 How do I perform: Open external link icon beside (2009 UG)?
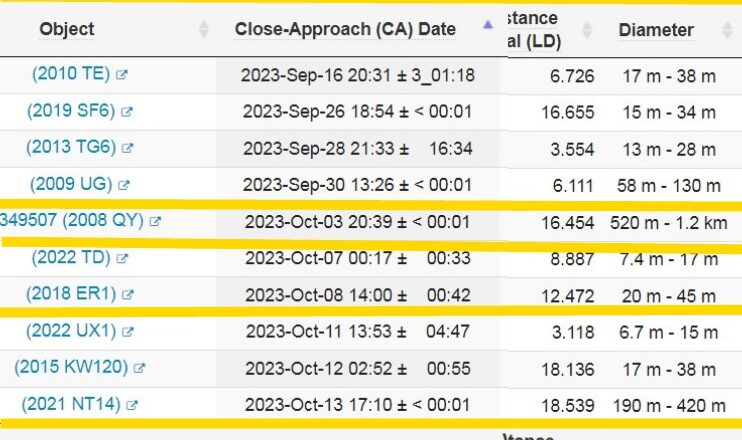point(124,185)
